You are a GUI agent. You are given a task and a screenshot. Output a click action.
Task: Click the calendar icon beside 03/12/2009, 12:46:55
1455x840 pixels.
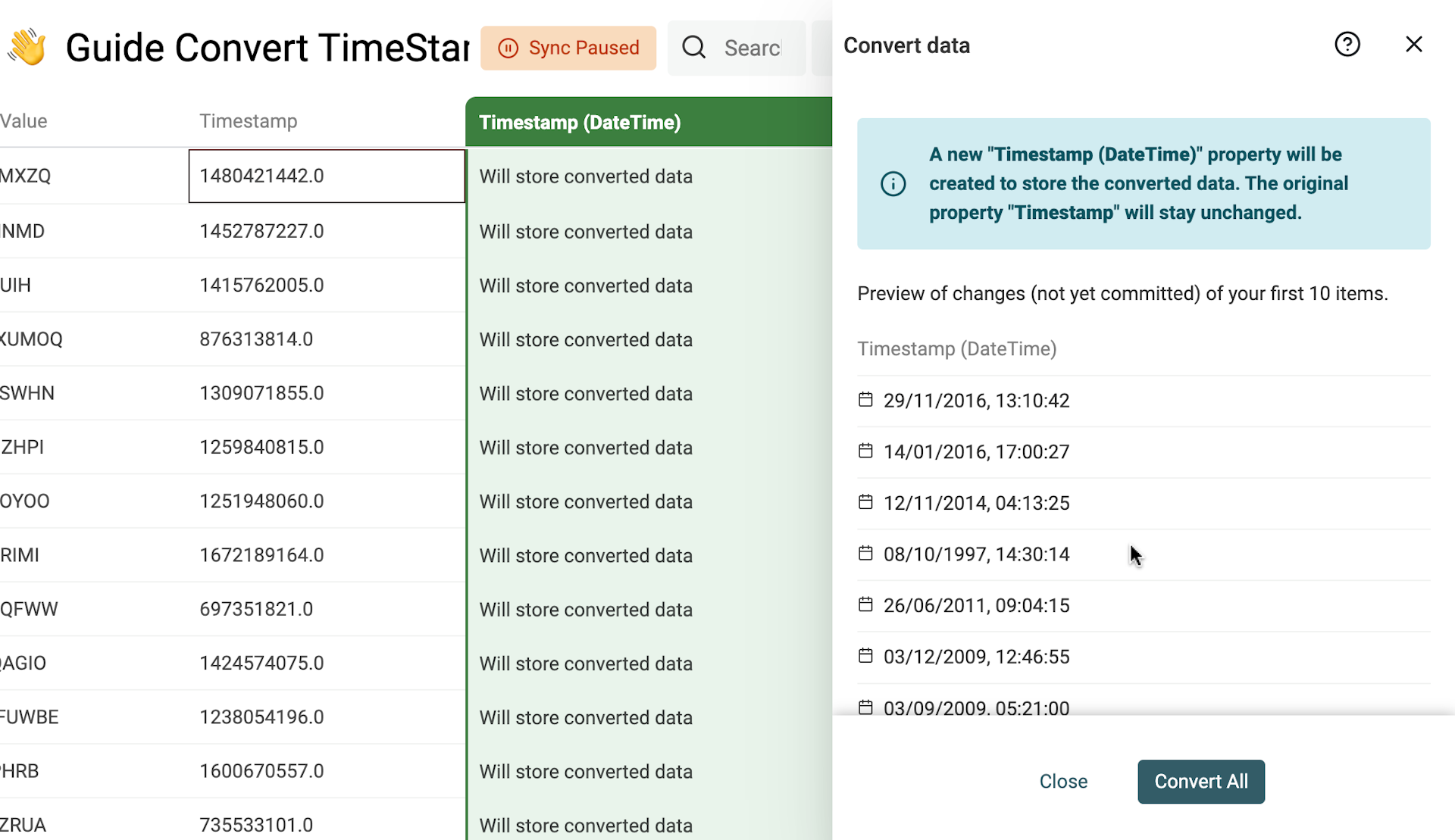click(x=865, y=655)
